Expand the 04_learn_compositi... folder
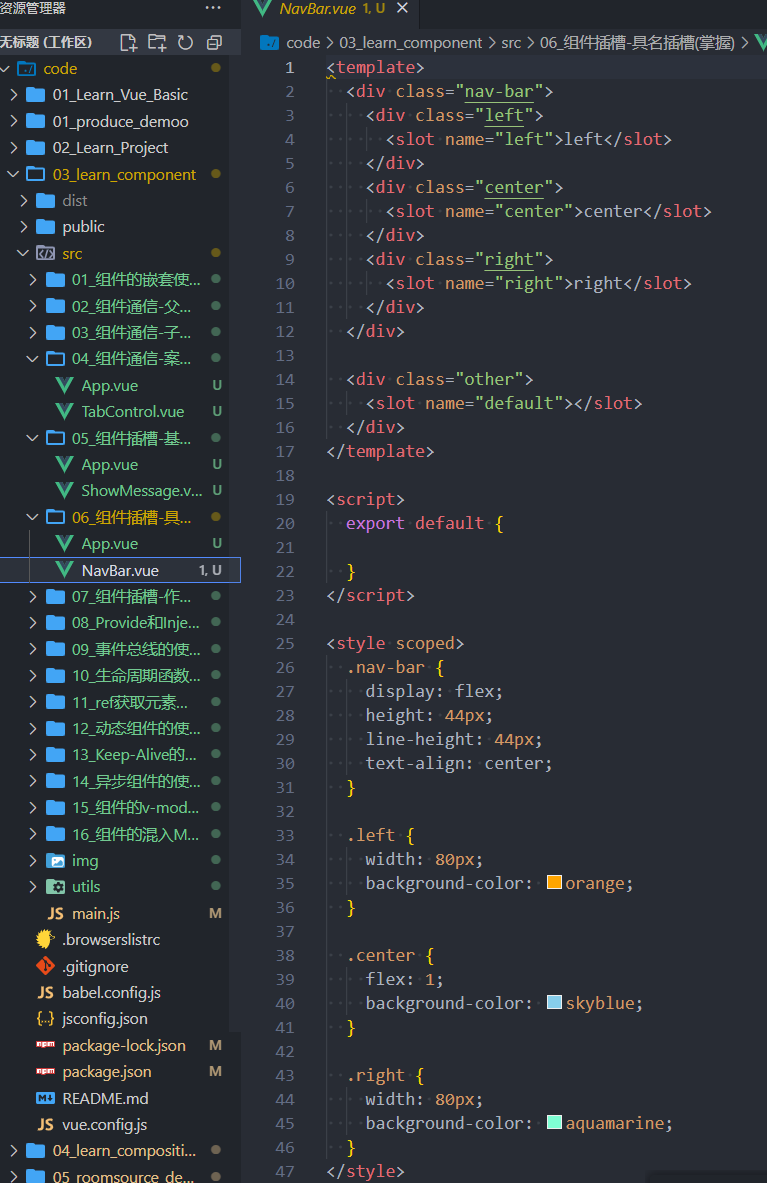 tap(14, 1151)
